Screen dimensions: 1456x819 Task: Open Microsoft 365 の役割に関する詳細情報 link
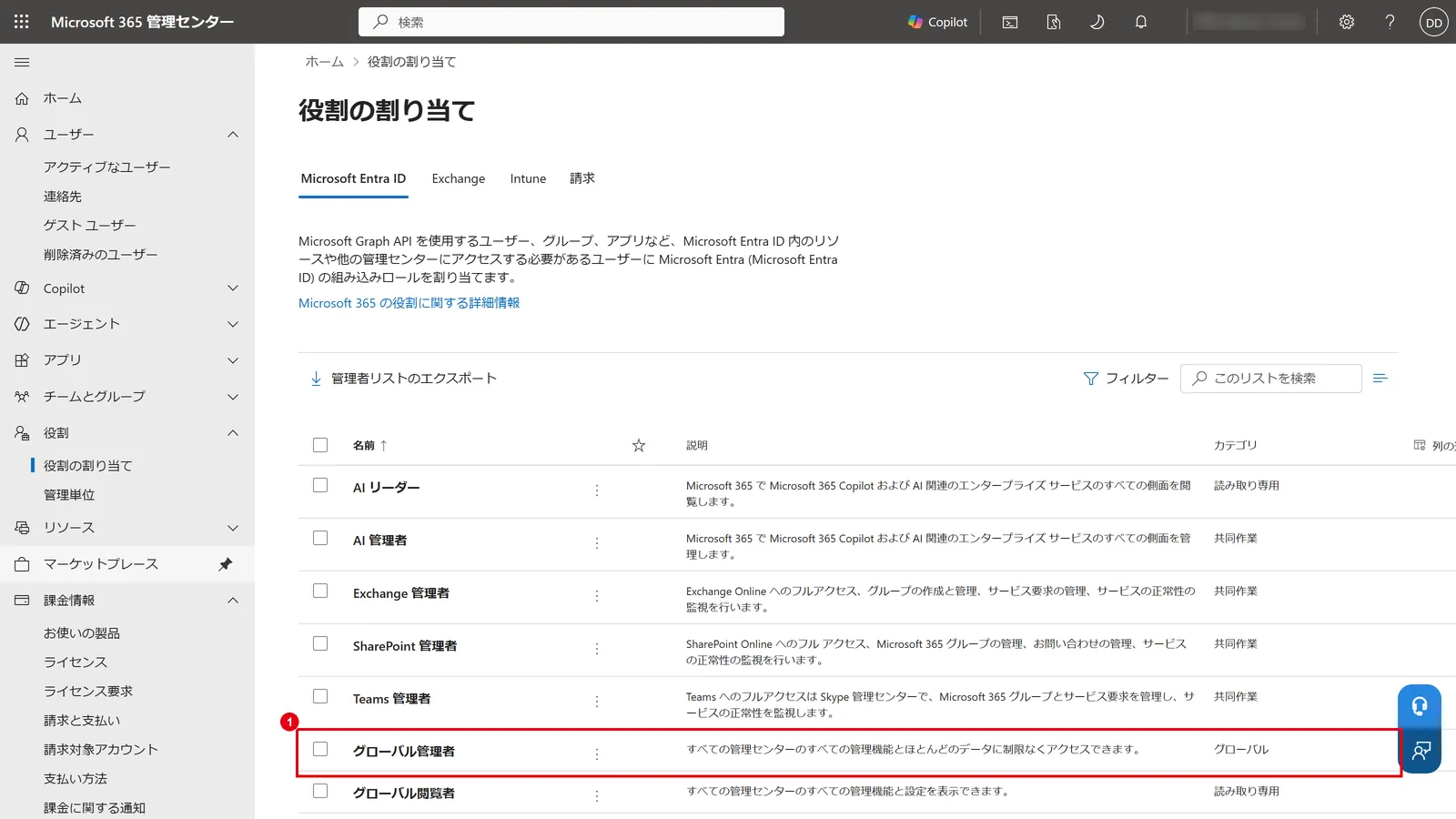(x=409, y=303)
